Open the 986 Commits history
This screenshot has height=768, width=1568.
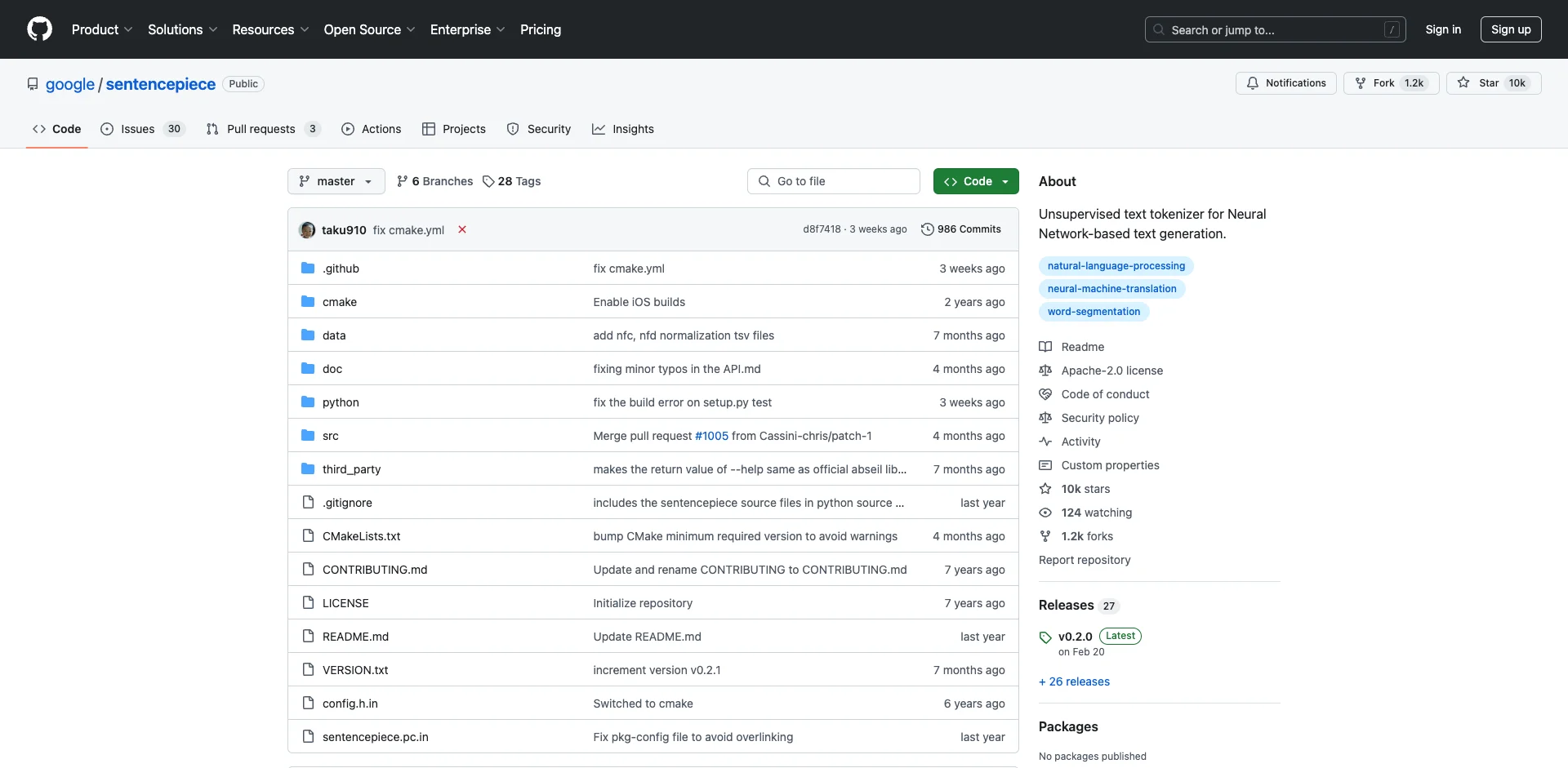pos(960,229)
